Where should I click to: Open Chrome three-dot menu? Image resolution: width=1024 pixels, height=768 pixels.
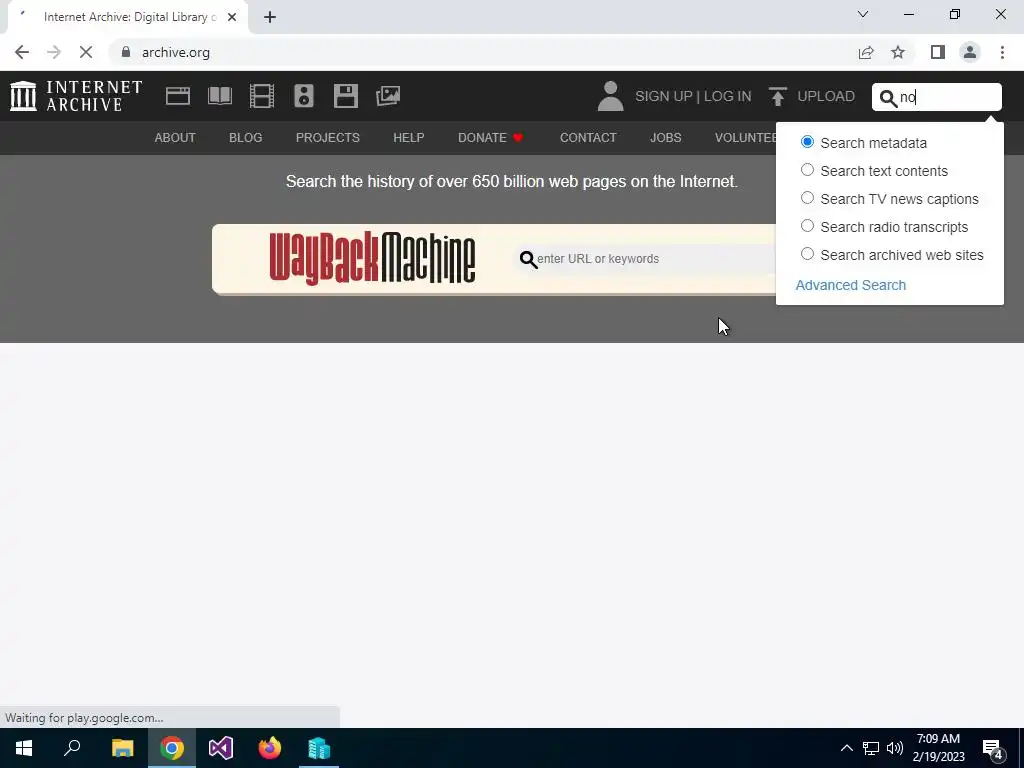click(1002, 52)
